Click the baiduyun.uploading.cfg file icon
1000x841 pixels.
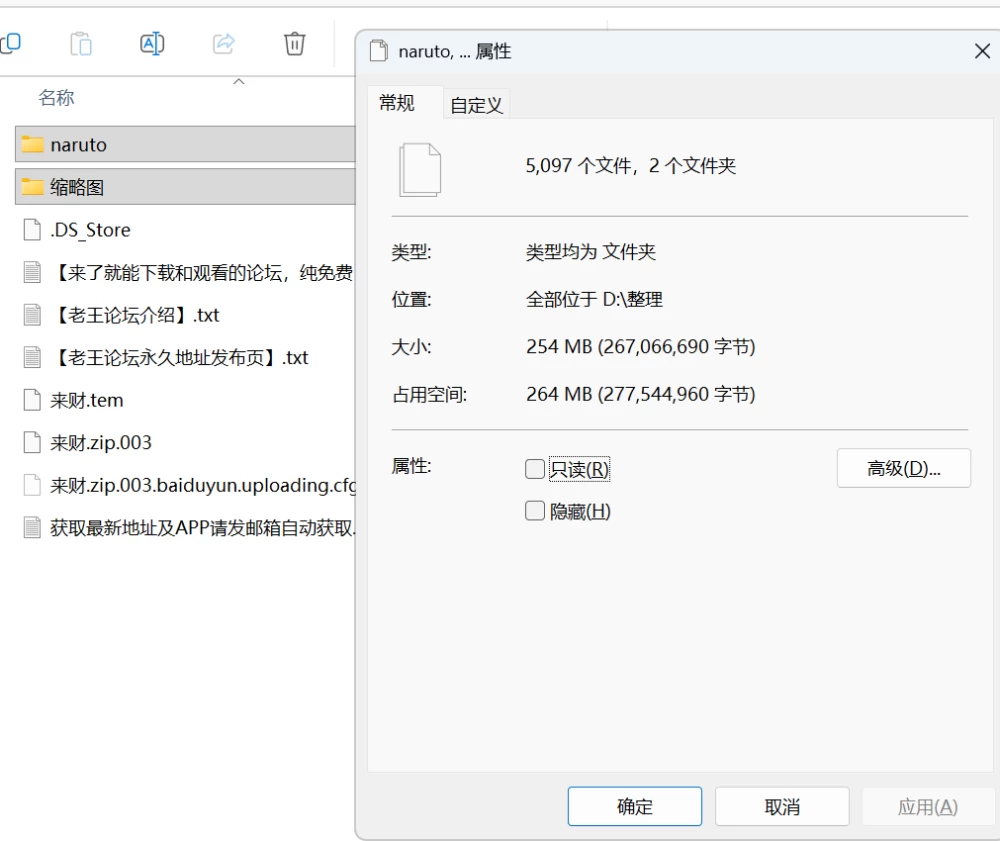pos(32,485)
